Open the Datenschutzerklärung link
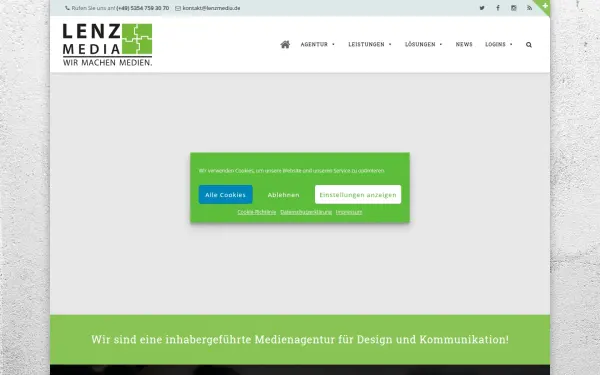The height and width of the screenshot is (375, 600). pyautogui.click(x=306, y=212)
